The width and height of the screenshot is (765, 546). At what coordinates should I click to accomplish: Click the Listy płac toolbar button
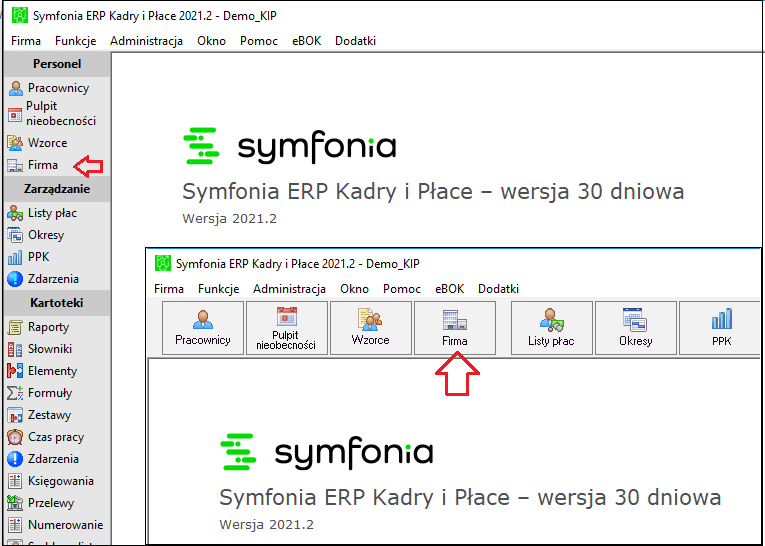click(551, 327)
